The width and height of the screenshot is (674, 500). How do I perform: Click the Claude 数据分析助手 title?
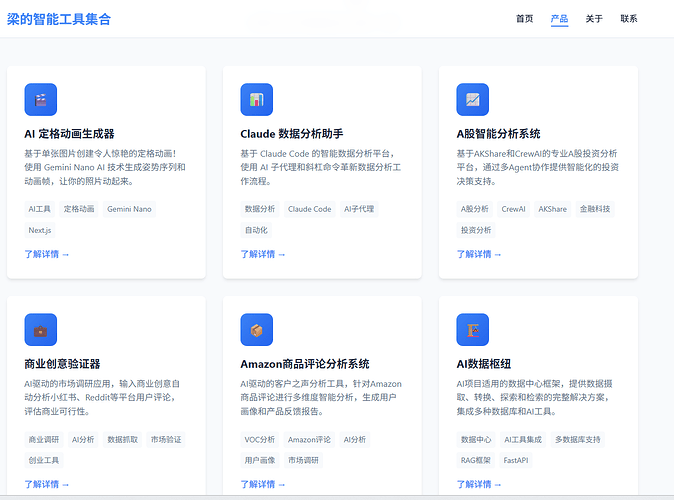pos(292,134)
